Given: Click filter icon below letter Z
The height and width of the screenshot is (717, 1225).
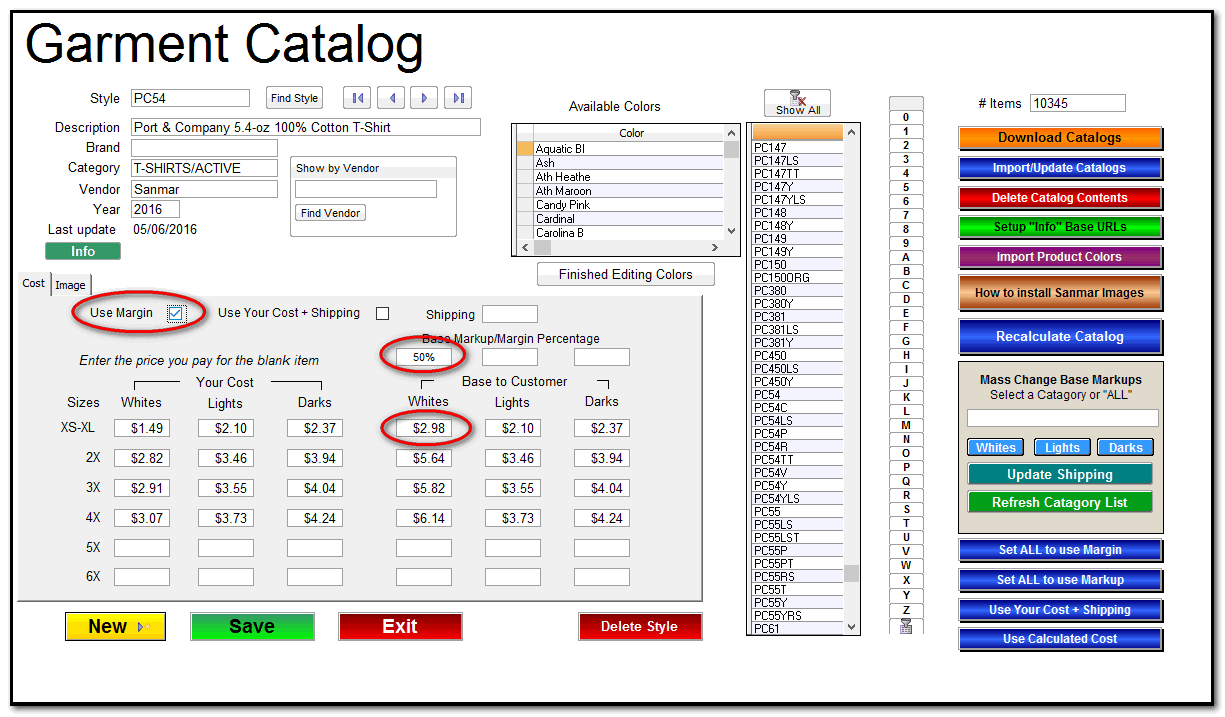Looking at the screenshot, I should (x=906, y=627).
